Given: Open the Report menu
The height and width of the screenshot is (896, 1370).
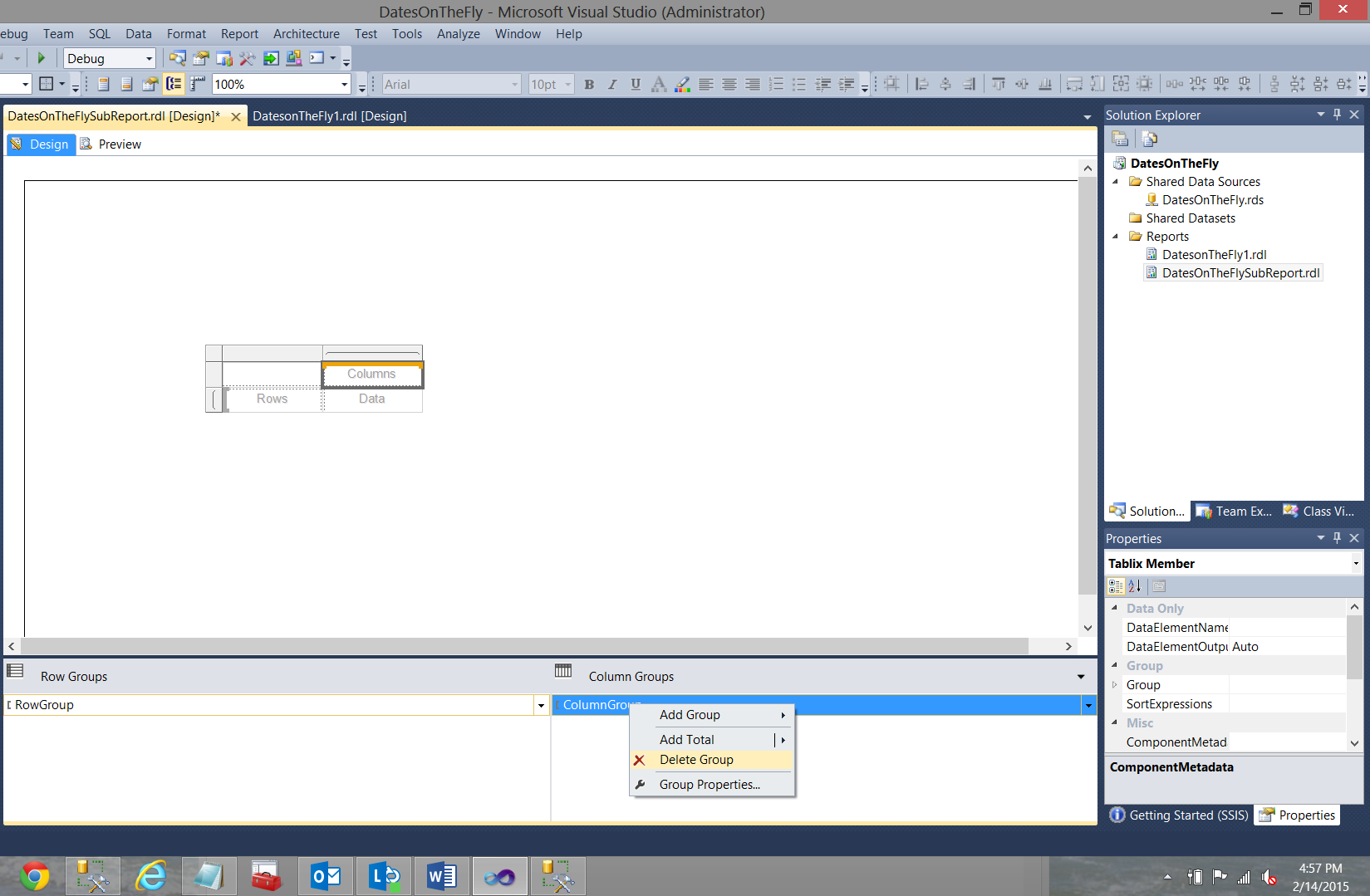Looking at the screenshot, I should 239,34.
